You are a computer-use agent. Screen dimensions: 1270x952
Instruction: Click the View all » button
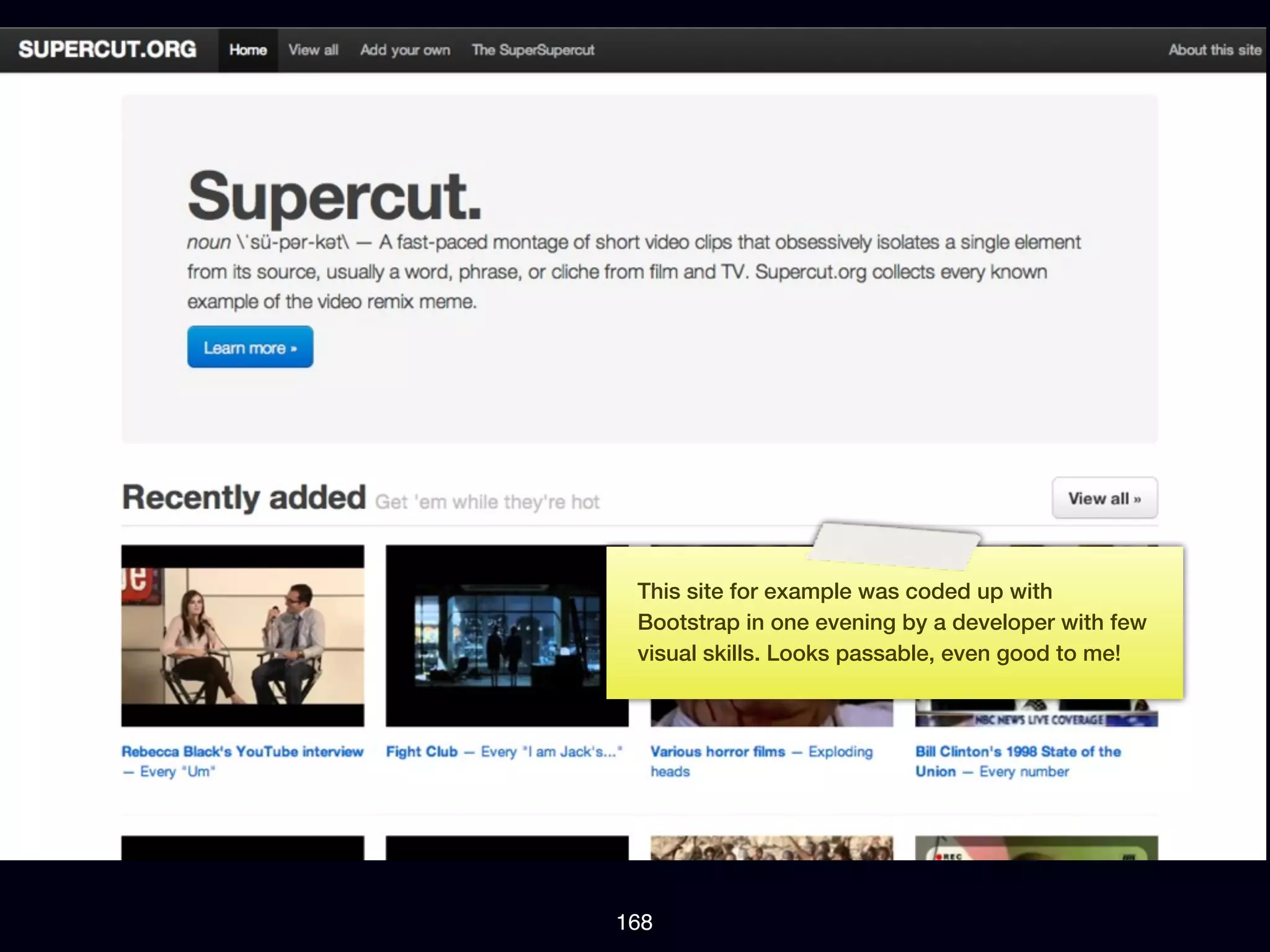click(x=1104, y=498)
